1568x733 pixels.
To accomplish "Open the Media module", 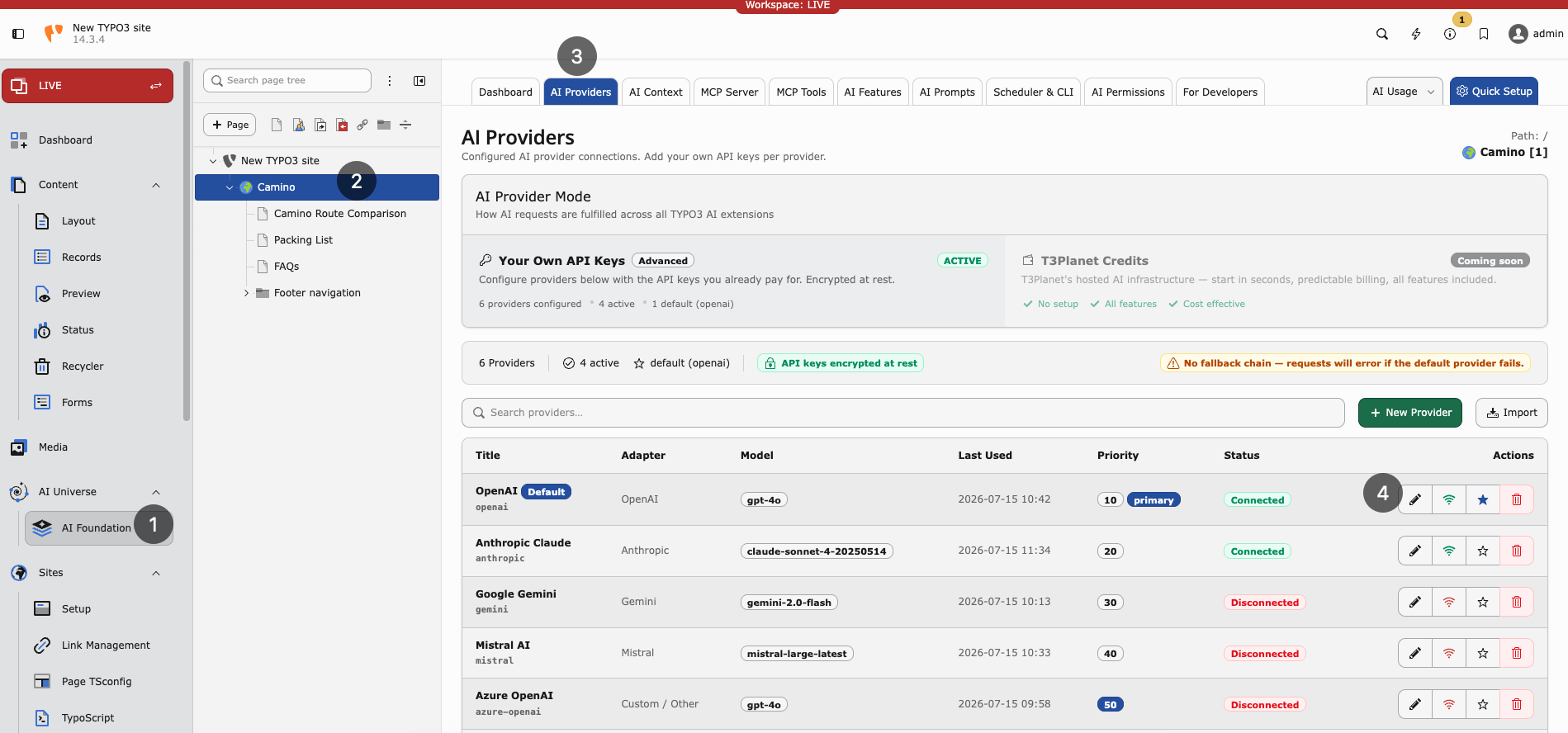I will [87, 447].
